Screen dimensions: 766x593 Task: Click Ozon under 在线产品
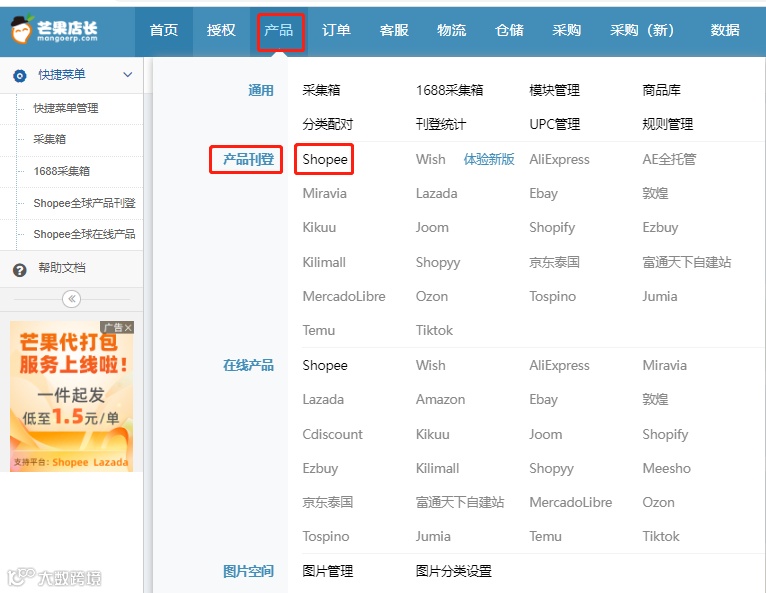(658, 503)
